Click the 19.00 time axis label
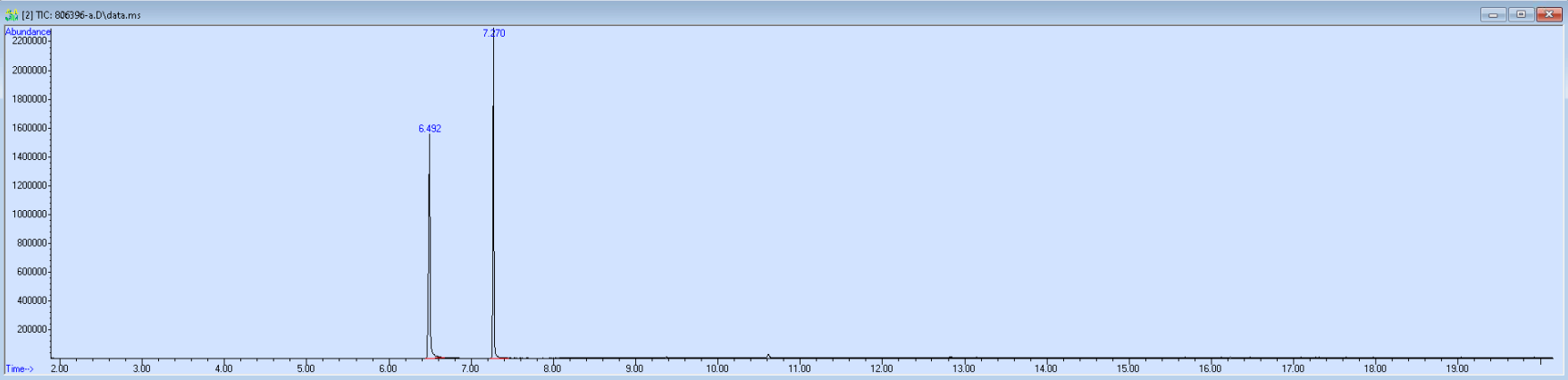Screen dimensions: 1568x380 point(1456,368)
